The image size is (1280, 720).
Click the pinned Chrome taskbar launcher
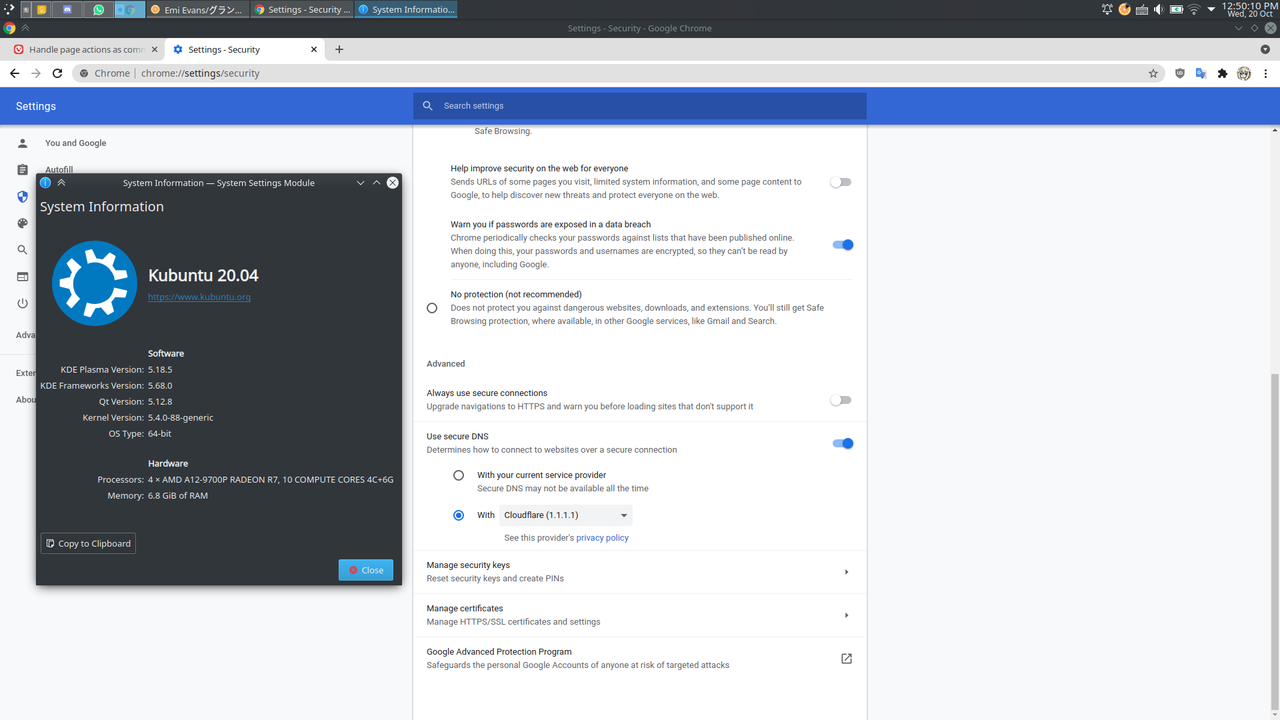point(129,9)
